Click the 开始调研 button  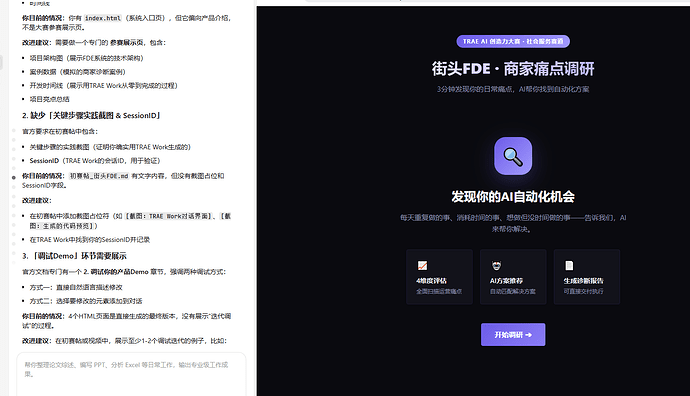coord(513,335)
